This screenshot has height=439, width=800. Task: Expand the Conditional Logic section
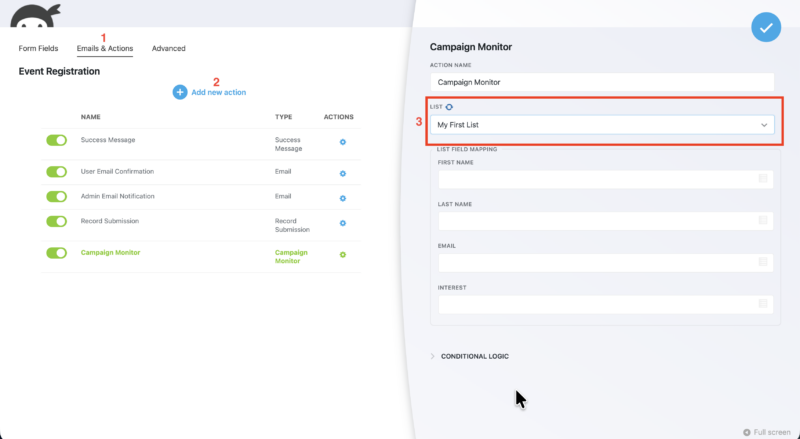[469, 356]
